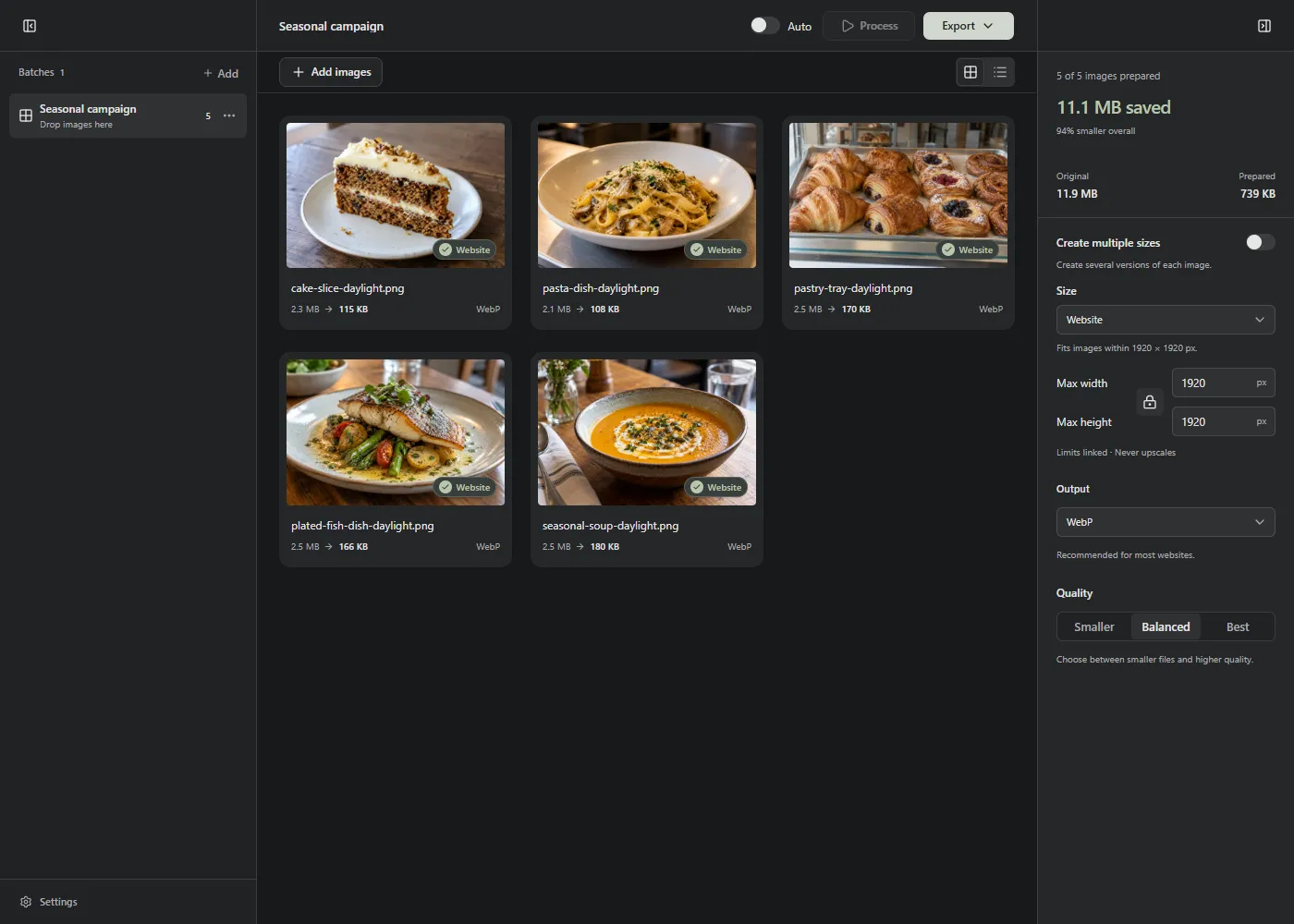The image size is (1294, 924).
Task: Click Website badge on seasonal soup image
Action: point(716,487)
